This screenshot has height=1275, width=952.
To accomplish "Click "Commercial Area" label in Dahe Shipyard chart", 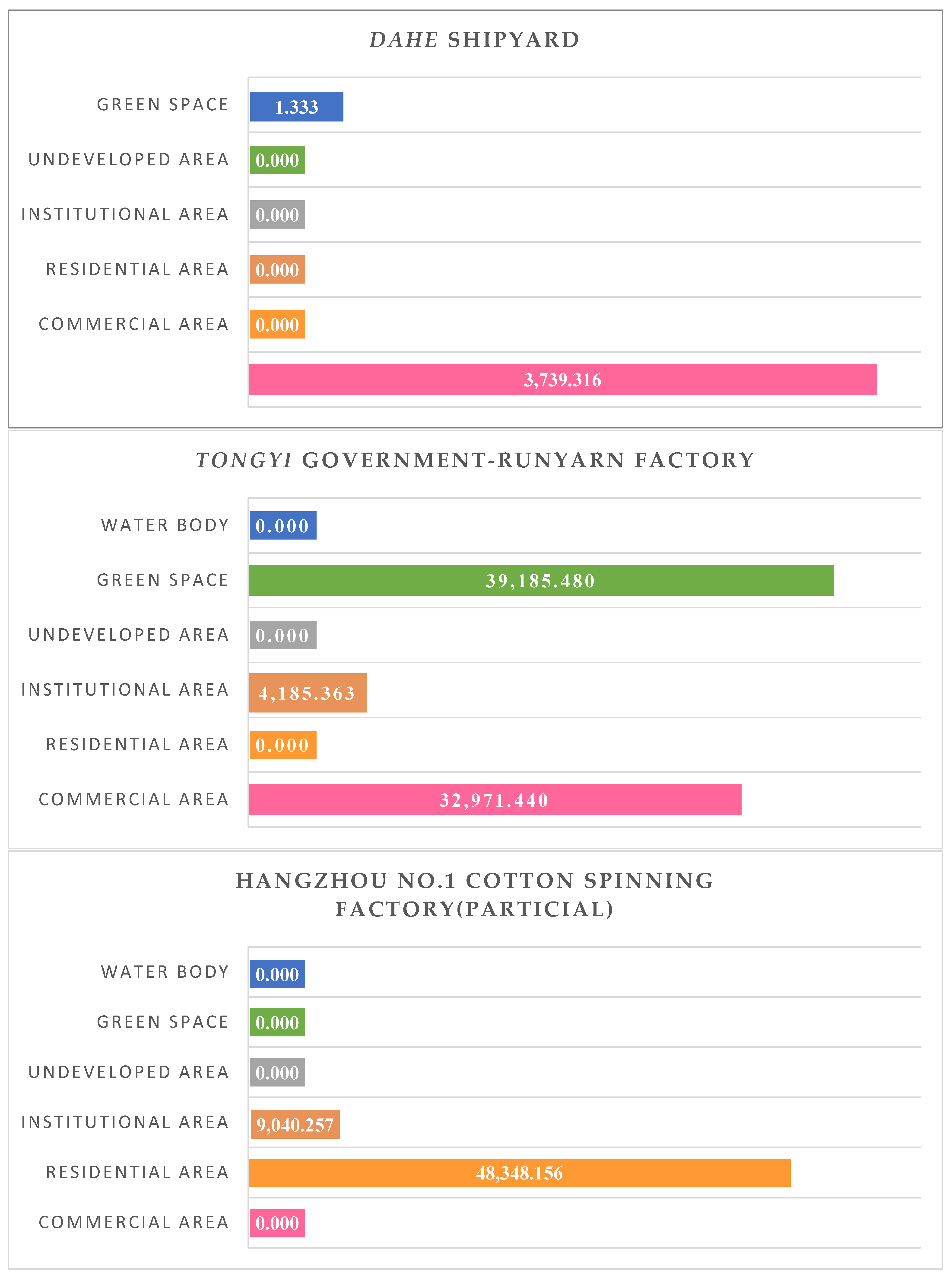I will click(x=134, y=324).
